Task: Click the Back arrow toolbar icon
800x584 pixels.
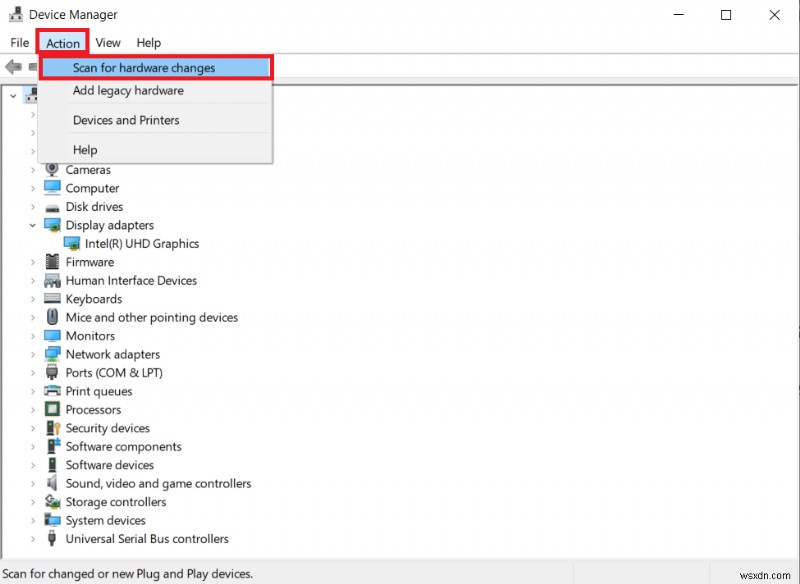Action: [x=13, y=66]
